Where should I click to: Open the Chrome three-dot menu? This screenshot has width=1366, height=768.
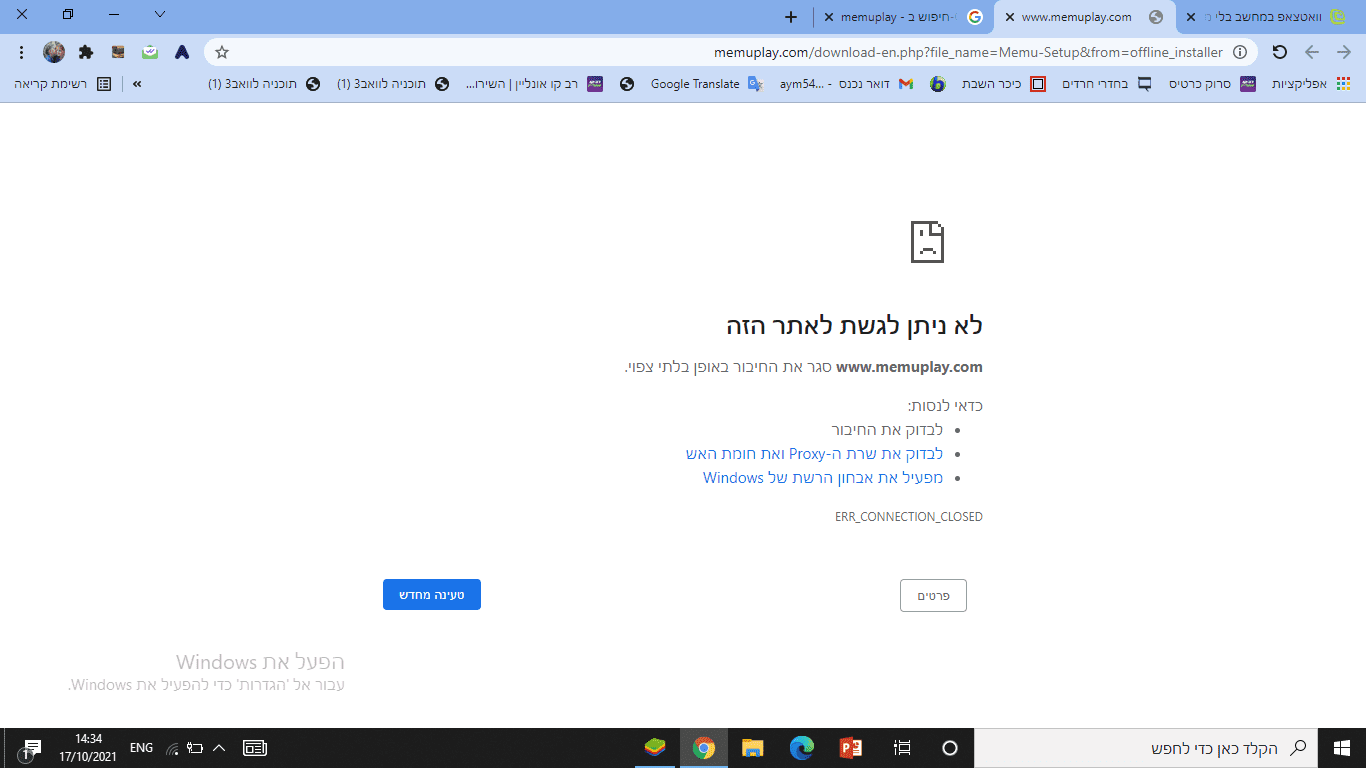pos(22,52)
